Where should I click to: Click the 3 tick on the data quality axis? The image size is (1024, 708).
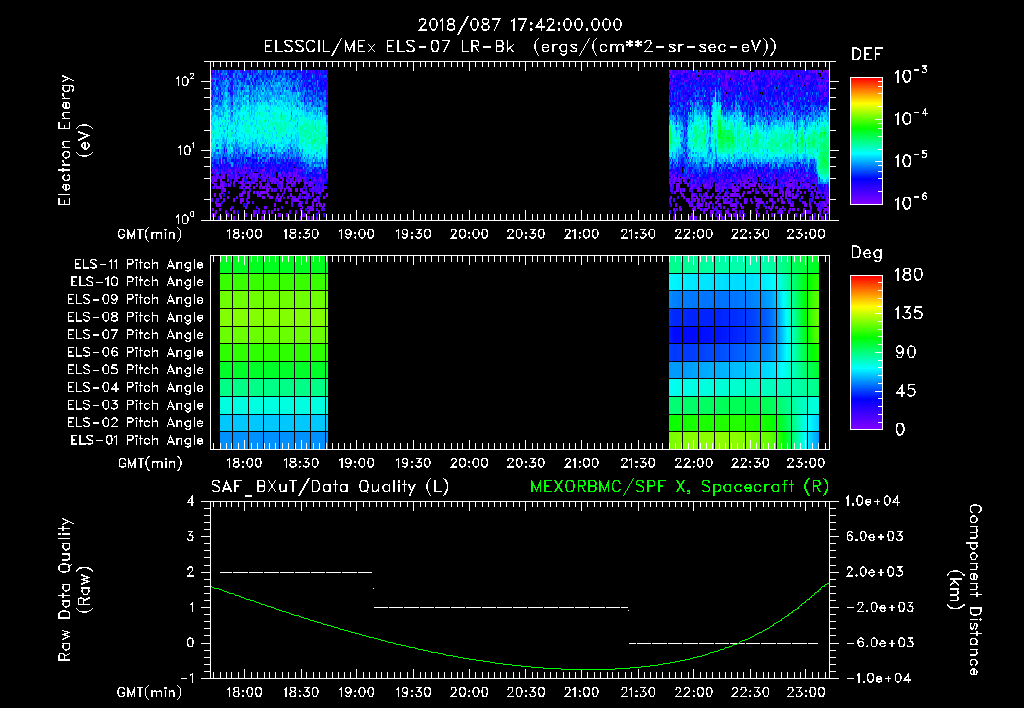click(191, 536)
